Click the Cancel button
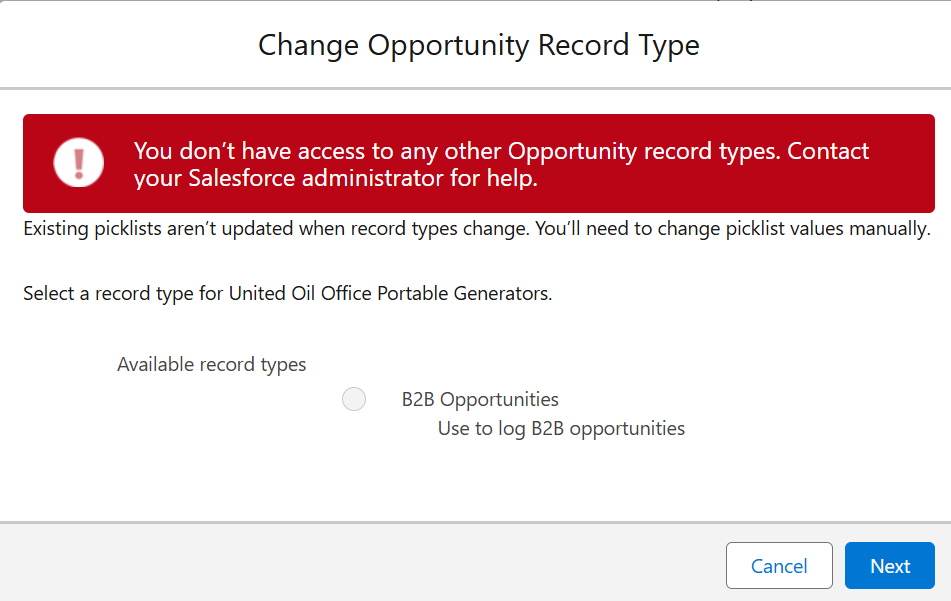 [x=779, y=566]
